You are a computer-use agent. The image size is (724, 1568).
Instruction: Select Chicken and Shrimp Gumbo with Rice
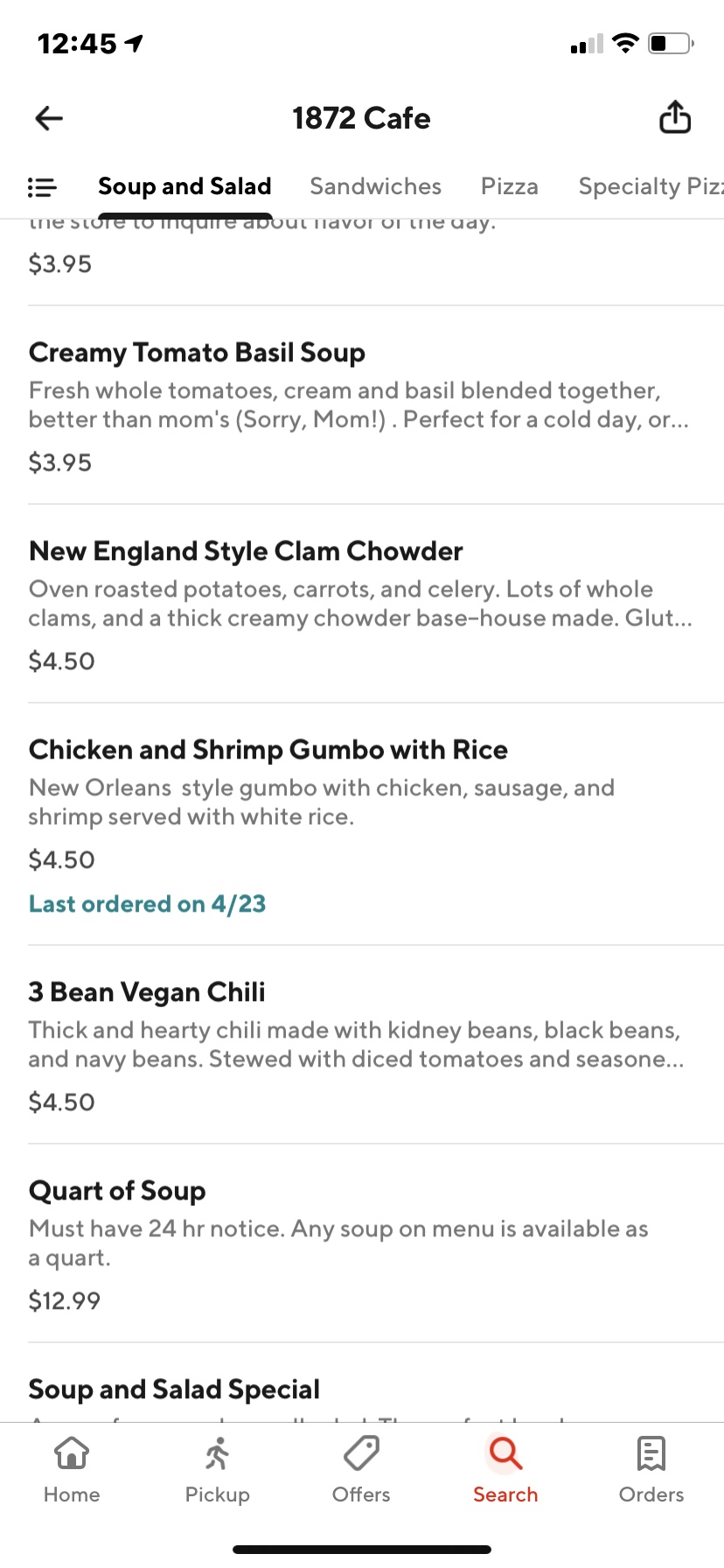pyautogui.click(x=268, y=750)
